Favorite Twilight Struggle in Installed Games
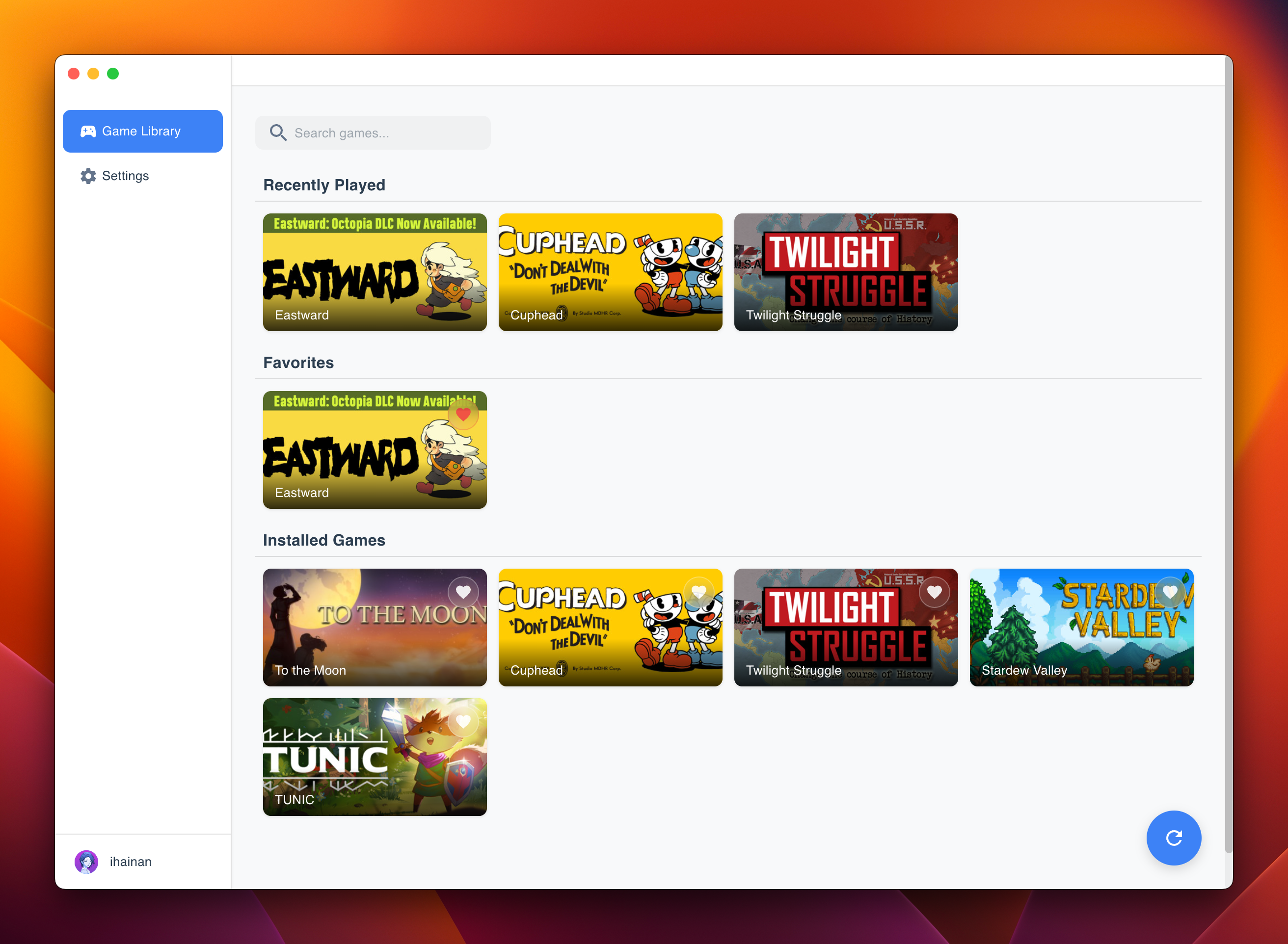This screenshot has width=1288, height=944. coord(934,592)
